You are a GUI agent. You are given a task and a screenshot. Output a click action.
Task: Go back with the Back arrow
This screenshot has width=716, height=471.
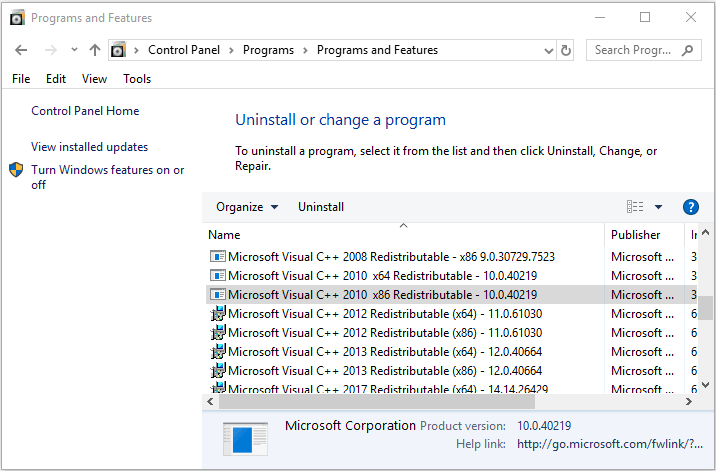pos(21,50)
